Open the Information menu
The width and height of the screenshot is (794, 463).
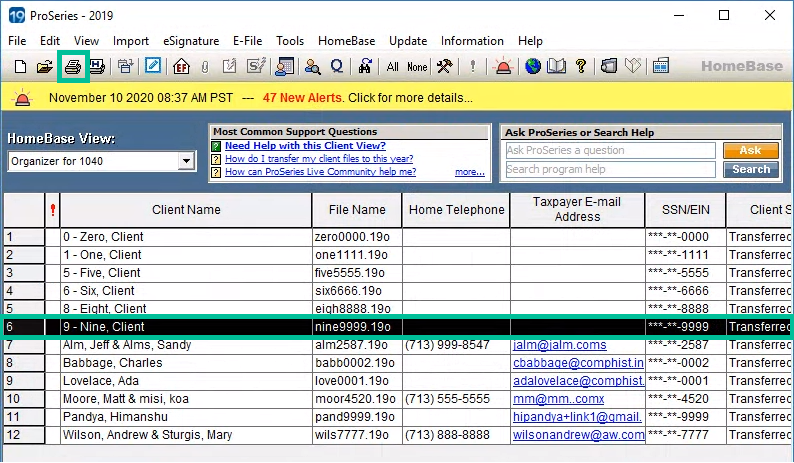pos(472,41)
